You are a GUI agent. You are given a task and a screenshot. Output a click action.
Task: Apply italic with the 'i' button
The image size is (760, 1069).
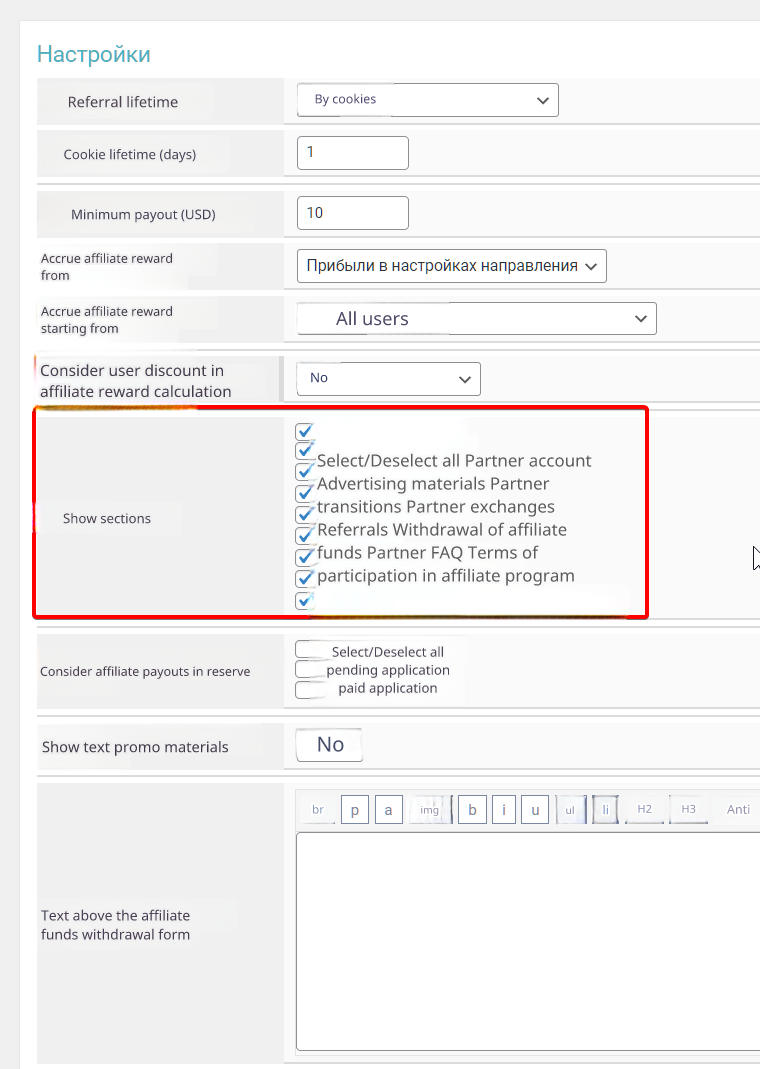pos(504,810)
